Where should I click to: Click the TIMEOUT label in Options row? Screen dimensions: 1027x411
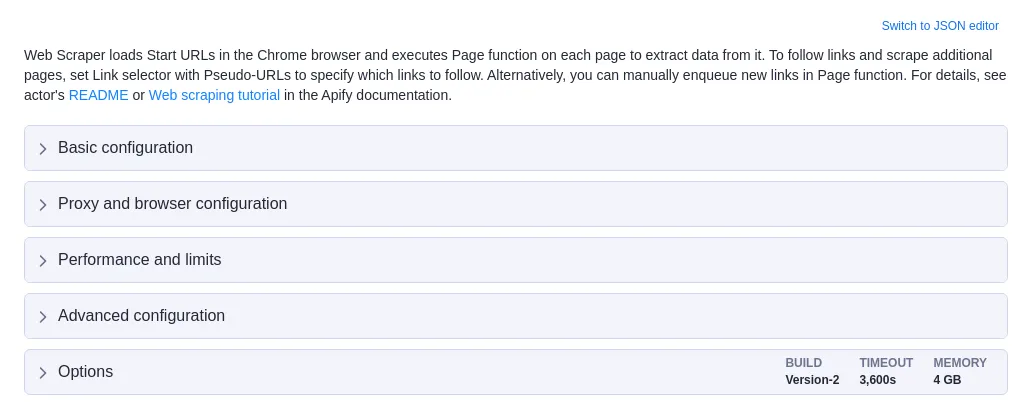[x=886, y=363]
